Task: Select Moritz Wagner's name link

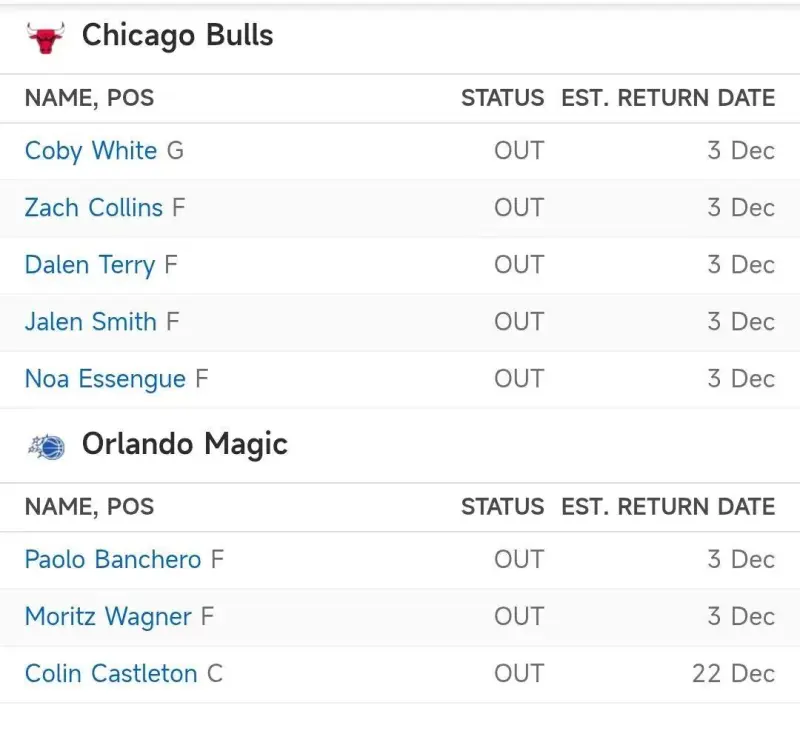Action: 108,617
